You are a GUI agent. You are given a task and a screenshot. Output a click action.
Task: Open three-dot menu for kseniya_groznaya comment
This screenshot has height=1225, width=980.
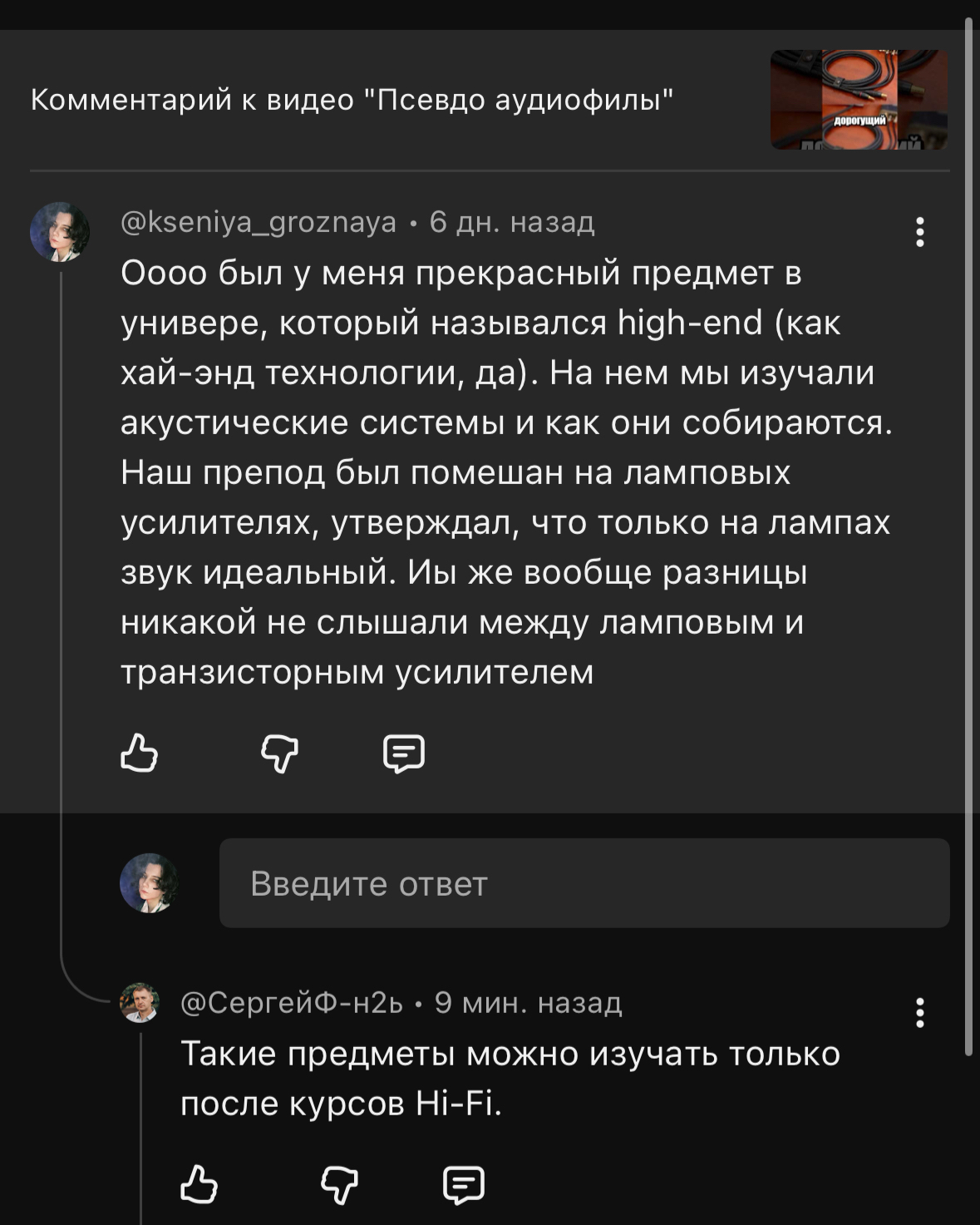click(x=919, y=232)
